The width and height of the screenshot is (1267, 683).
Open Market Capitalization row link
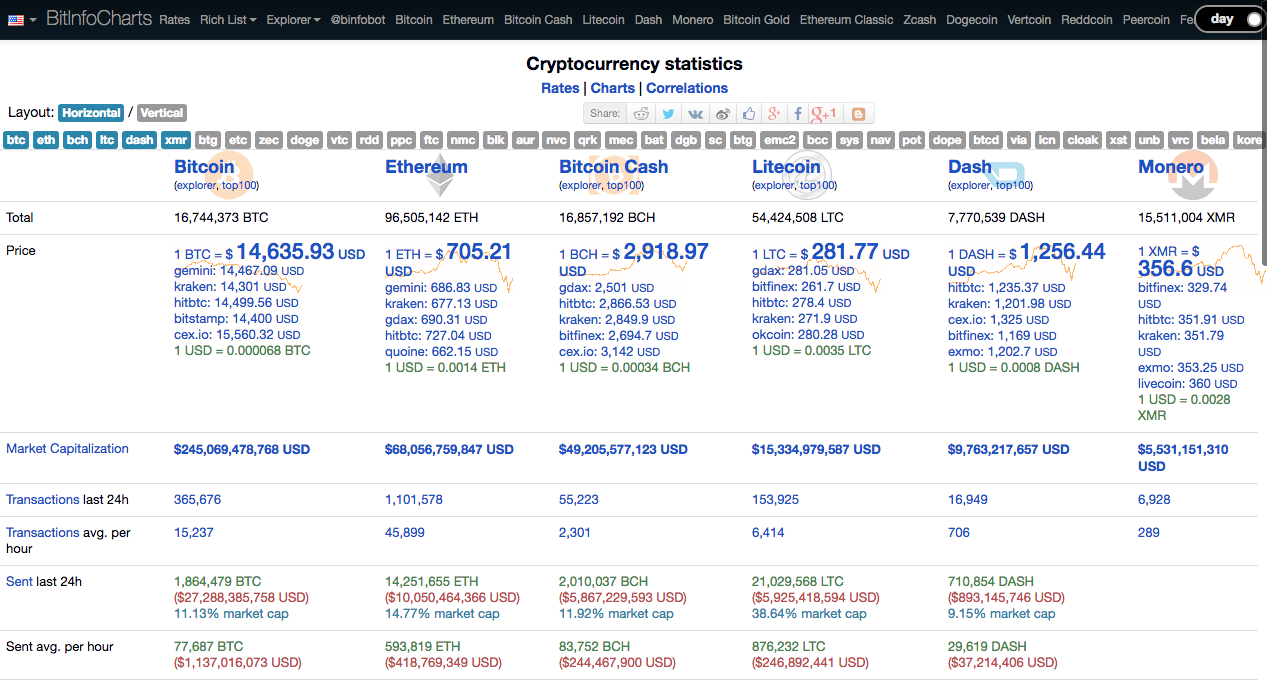[x=67, y=449]
